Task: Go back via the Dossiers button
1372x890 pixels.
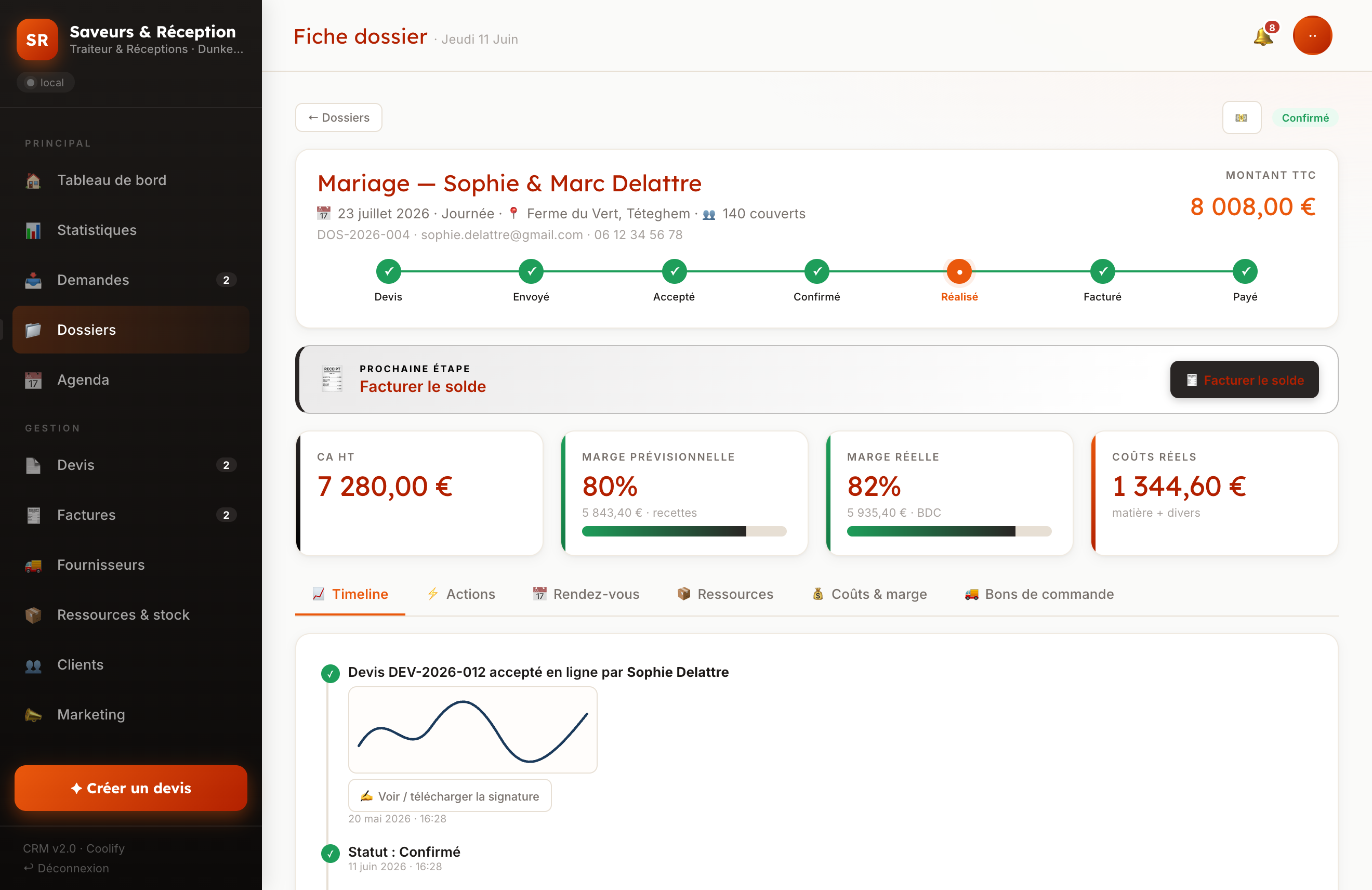Action: click(x=338, y=117)
